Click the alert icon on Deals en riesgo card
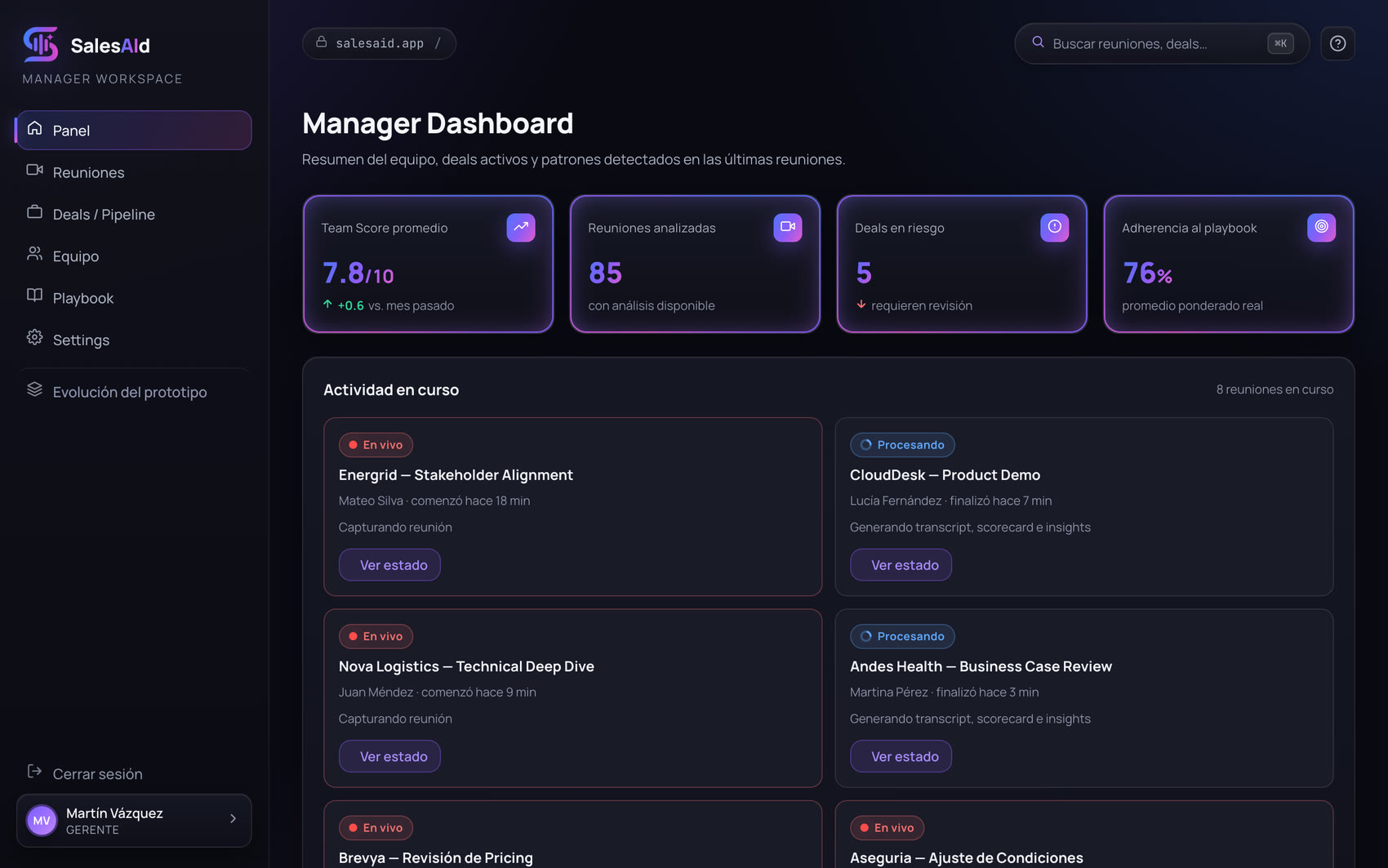The image size is (1388, 868). tap(1055, 227)
